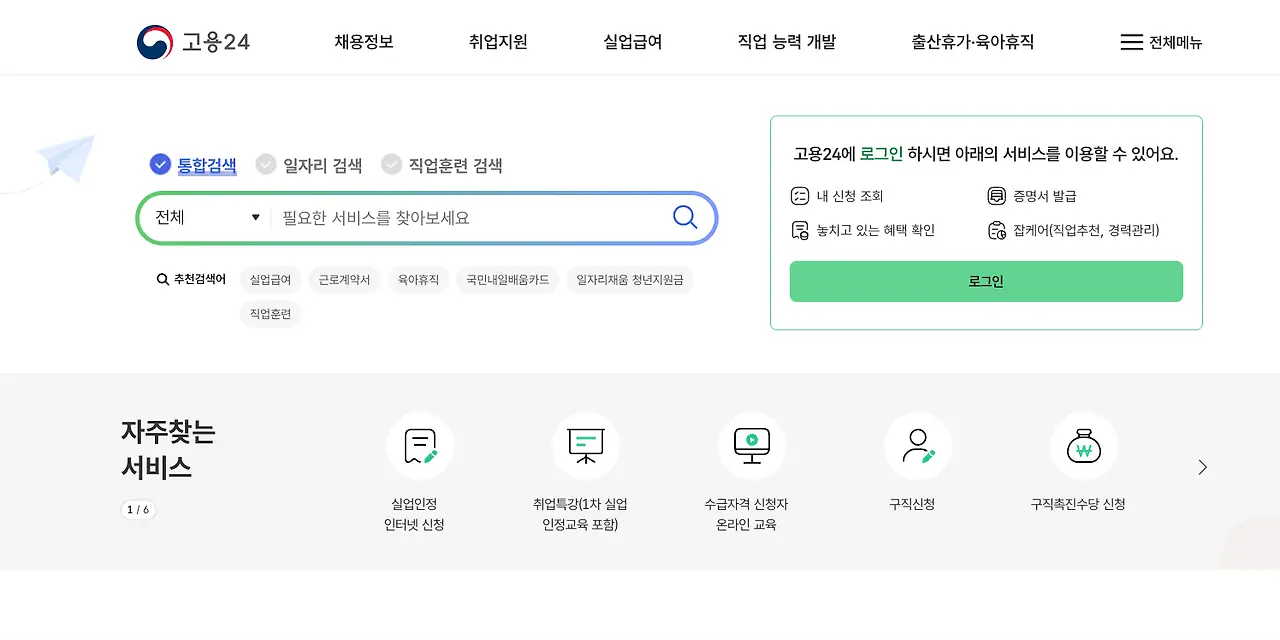Click 증명서 발급 text
Image resolution: width=1280 pixels, height=640 pixels.
pos(1045,196)
